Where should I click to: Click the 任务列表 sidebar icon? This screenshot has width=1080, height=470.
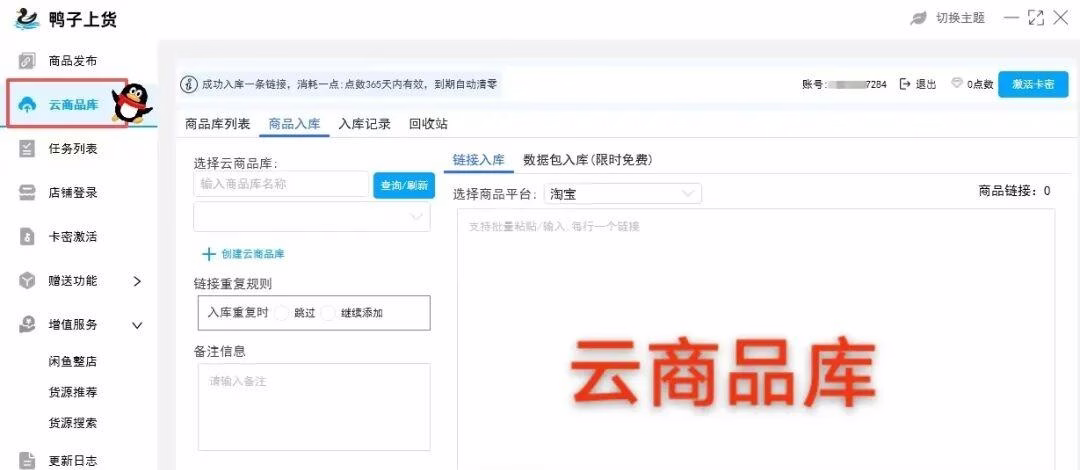(x=27, y=149)
